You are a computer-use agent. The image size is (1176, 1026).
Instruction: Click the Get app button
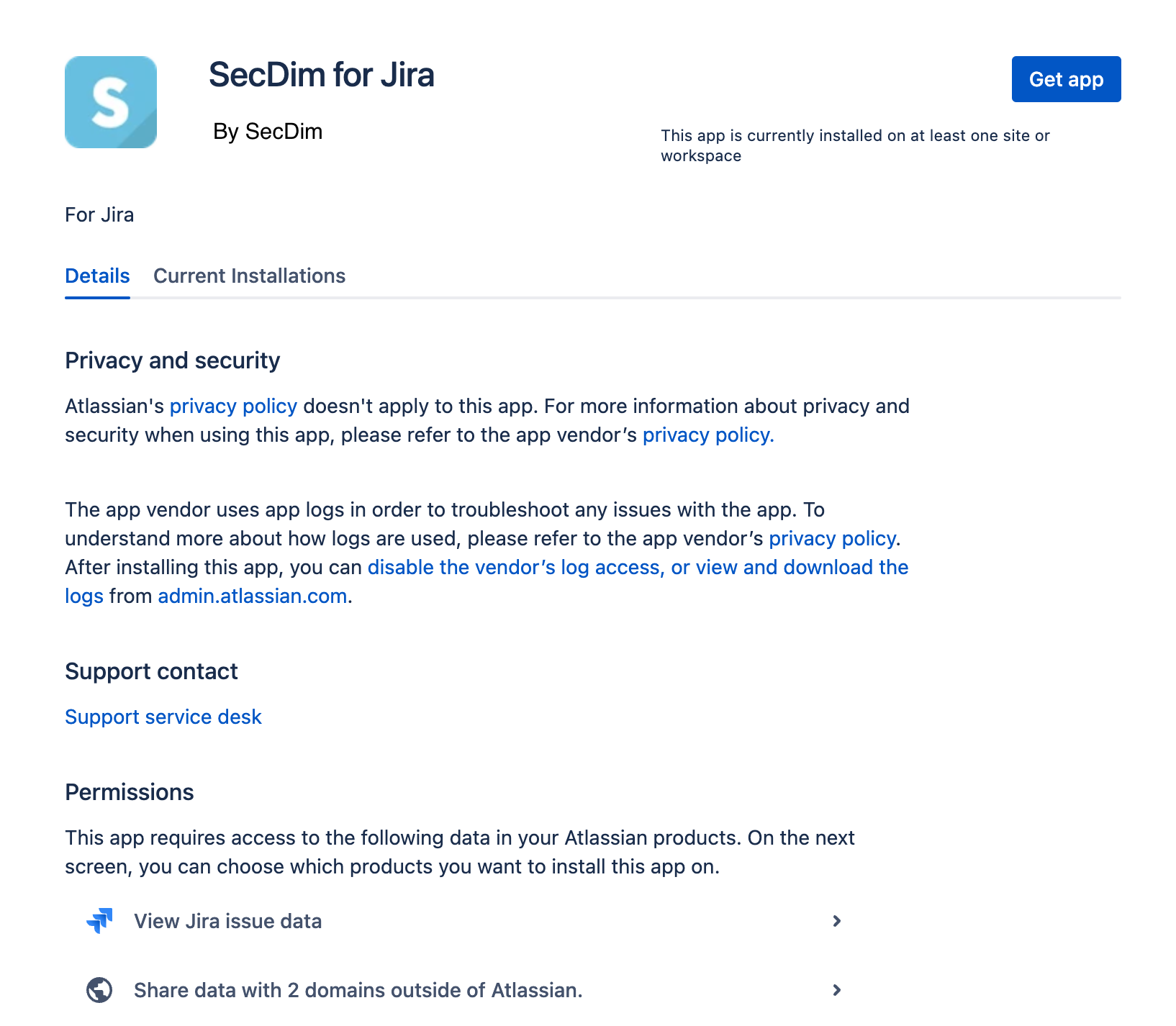tap(1066, 79)
